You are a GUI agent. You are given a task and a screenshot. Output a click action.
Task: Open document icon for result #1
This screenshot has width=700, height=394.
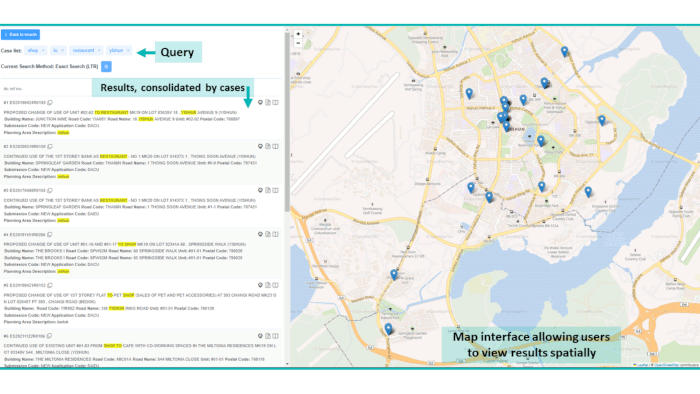(x=268, y=103)
